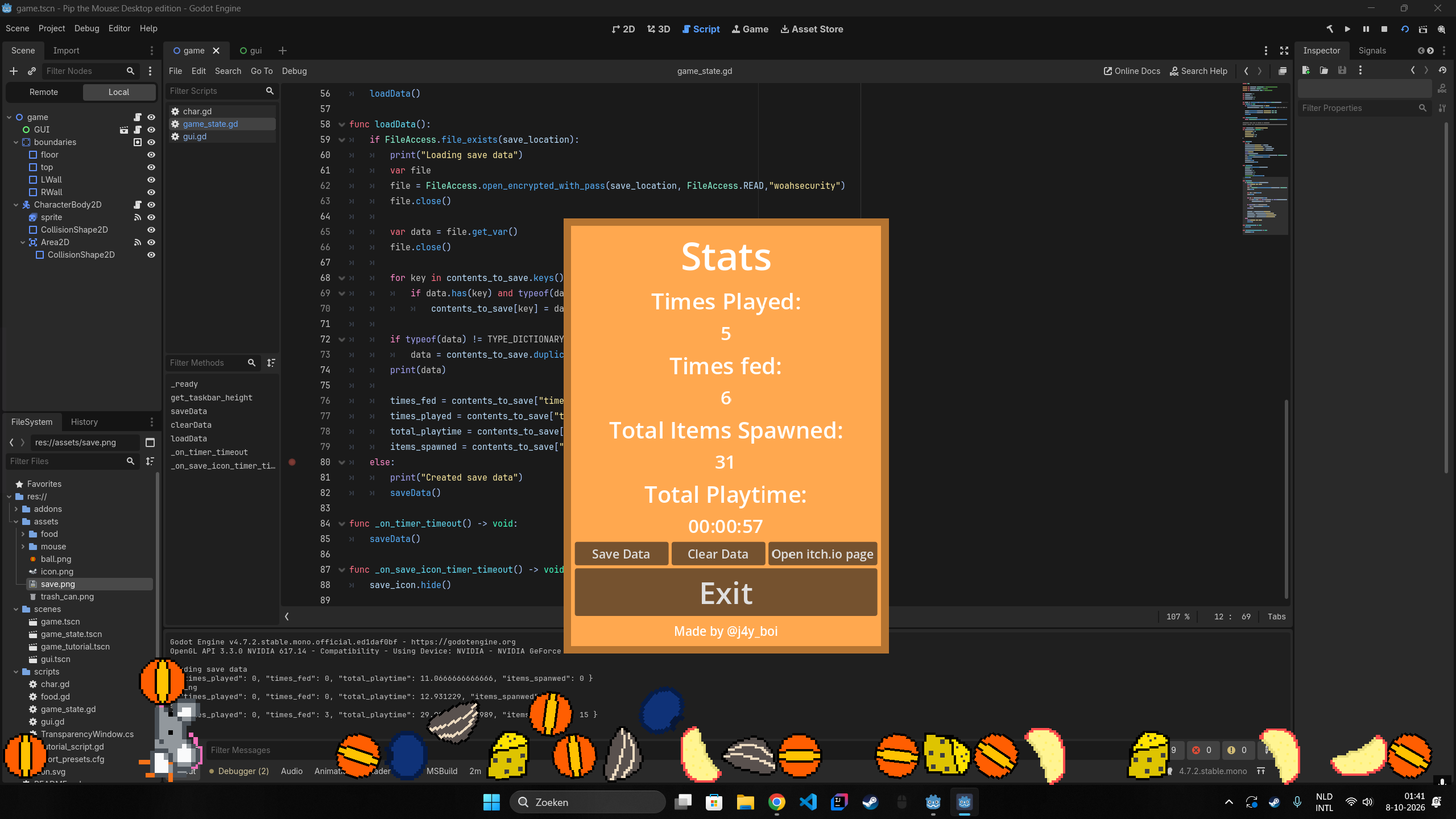Run the project with the play icon
Image resolution: width=1456 pixels, height=819 pixels.
tap(1347, 29)
